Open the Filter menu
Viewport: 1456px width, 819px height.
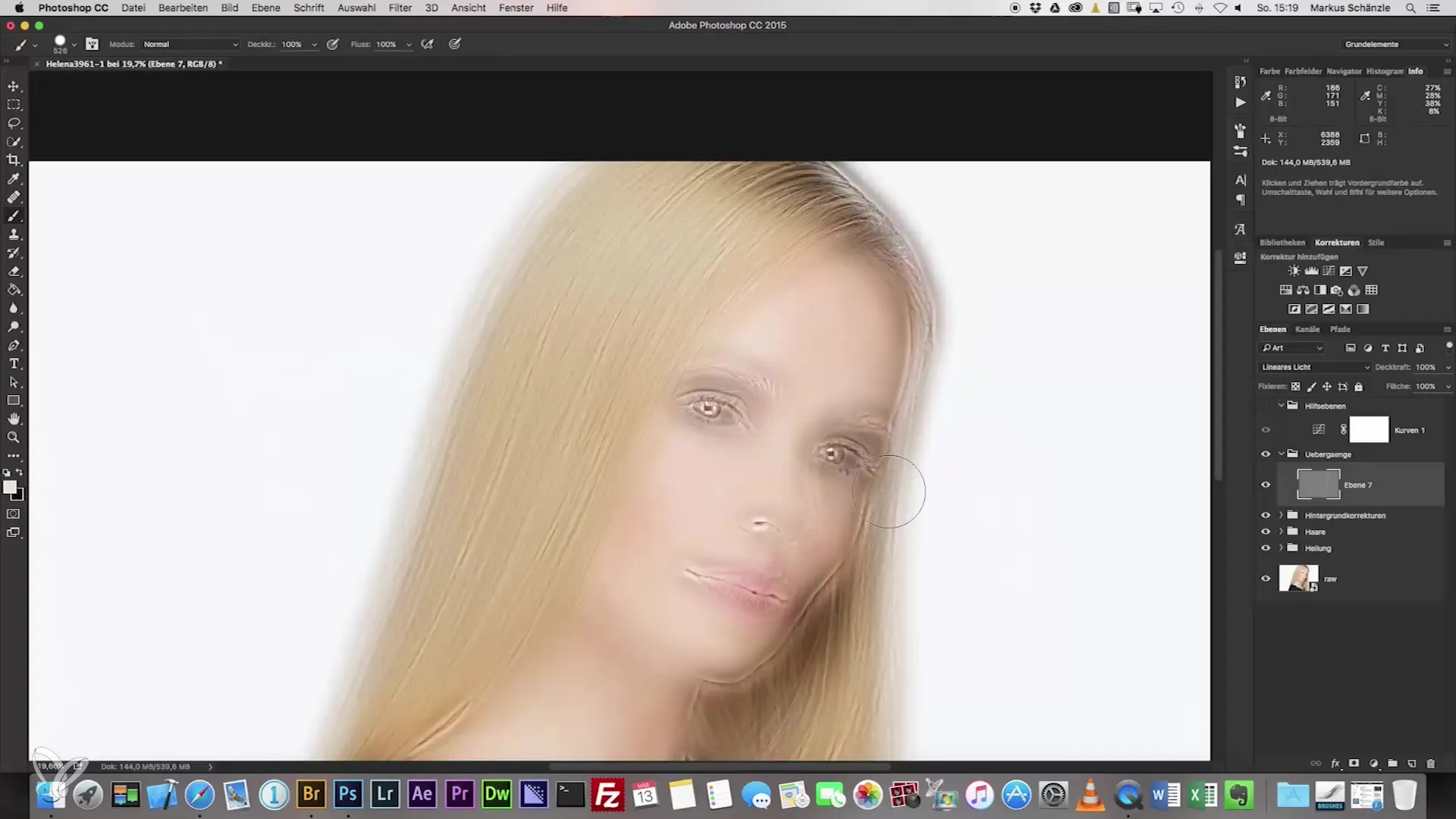point(400,8)
